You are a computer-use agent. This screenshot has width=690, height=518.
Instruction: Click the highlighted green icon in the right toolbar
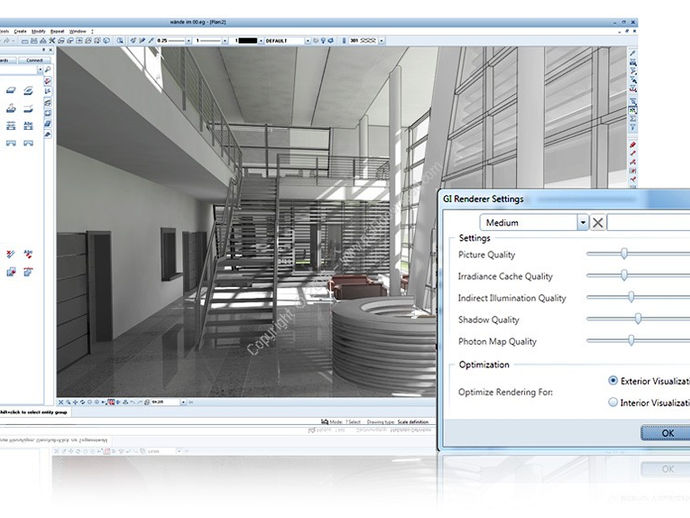(632, 110)
